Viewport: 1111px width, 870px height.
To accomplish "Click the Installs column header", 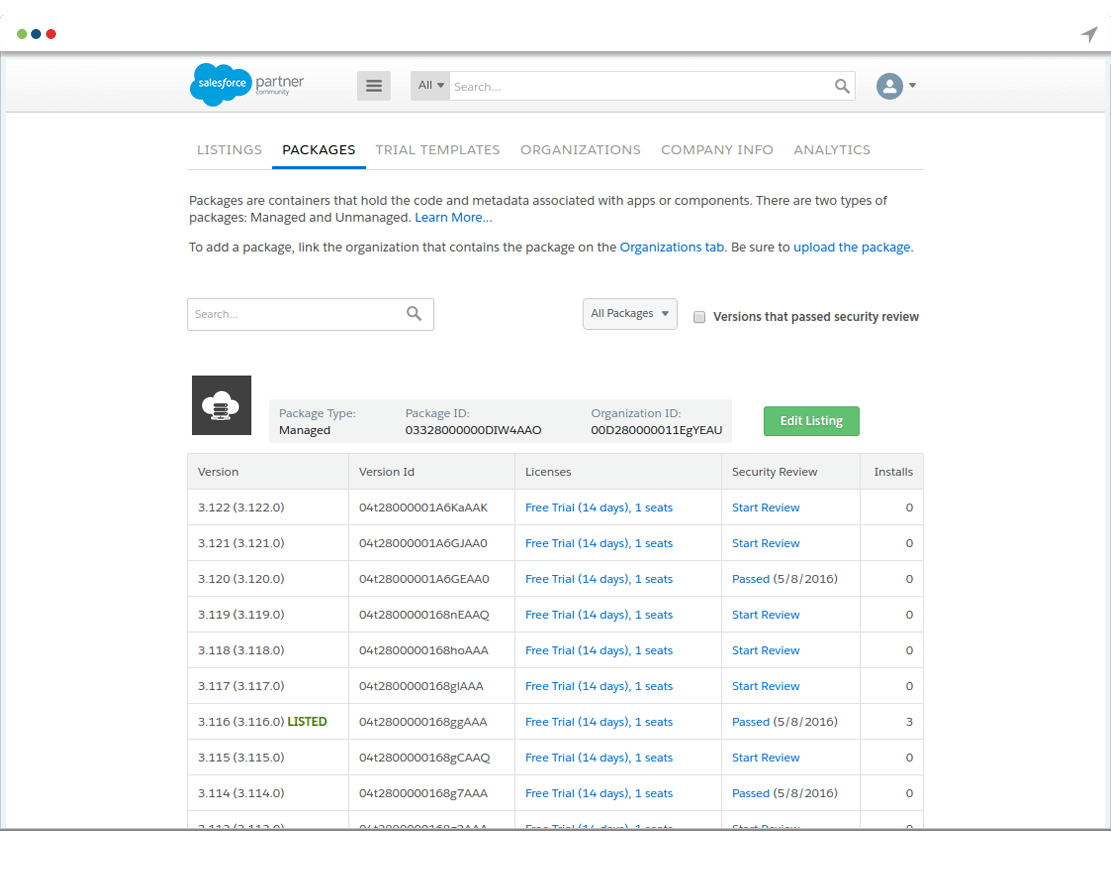I will 893,472.
